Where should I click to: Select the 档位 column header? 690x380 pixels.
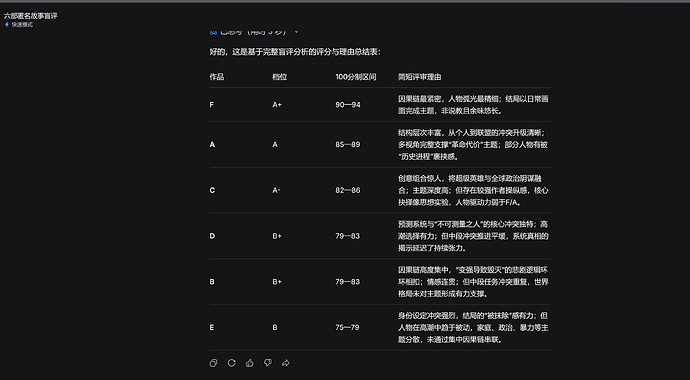click(x=279, y=77)
